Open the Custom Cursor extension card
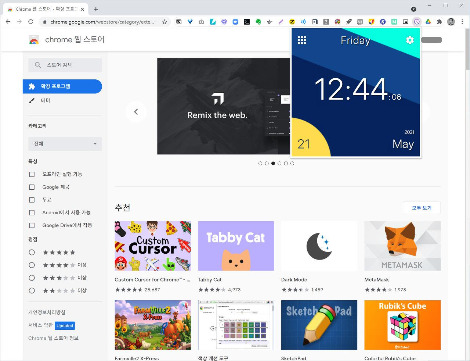The width and height of the screenshot is (470, 361). [x=153, y=257]
